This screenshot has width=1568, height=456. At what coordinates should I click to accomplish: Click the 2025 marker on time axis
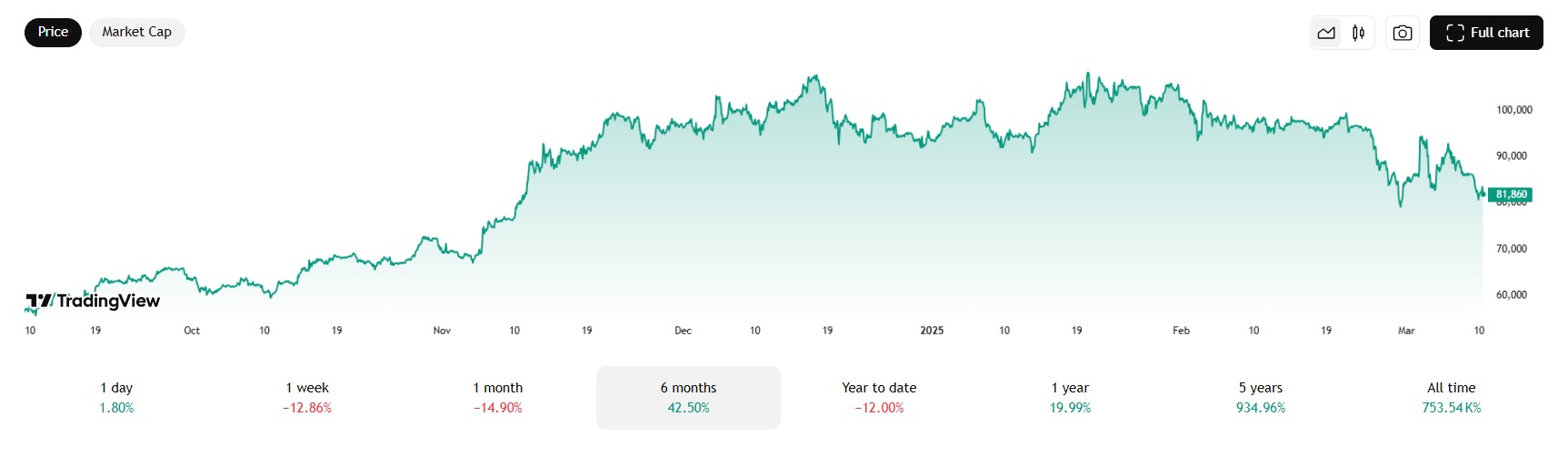pos(932,331)
